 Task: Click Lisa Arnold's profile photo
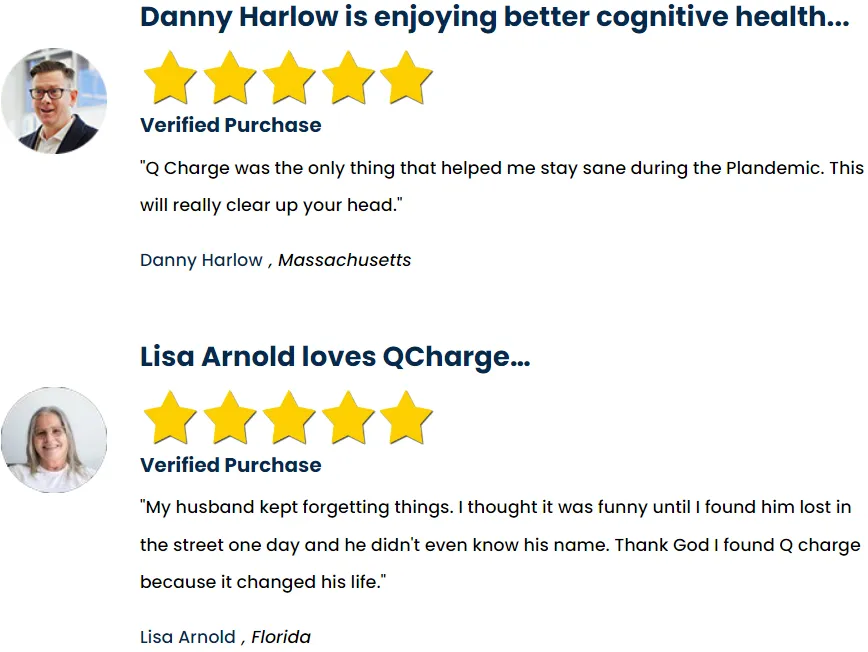pos(54,440)
